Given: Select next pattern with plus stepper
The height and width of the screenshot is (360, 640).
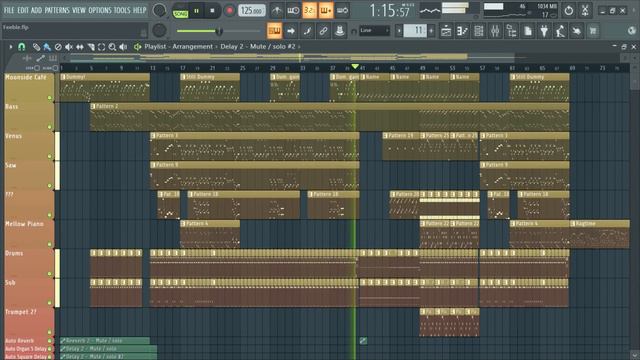Looking at the screenshot, I should (x=431, y=31).
